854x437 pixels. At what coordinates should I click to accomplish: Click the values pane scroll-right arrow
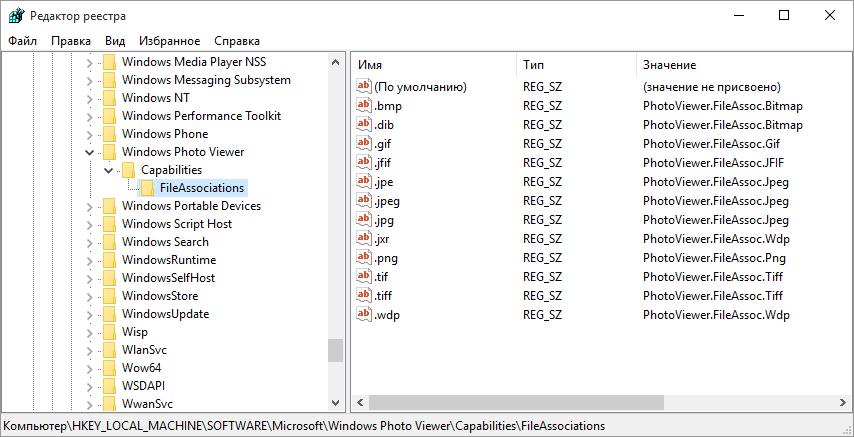842,403
